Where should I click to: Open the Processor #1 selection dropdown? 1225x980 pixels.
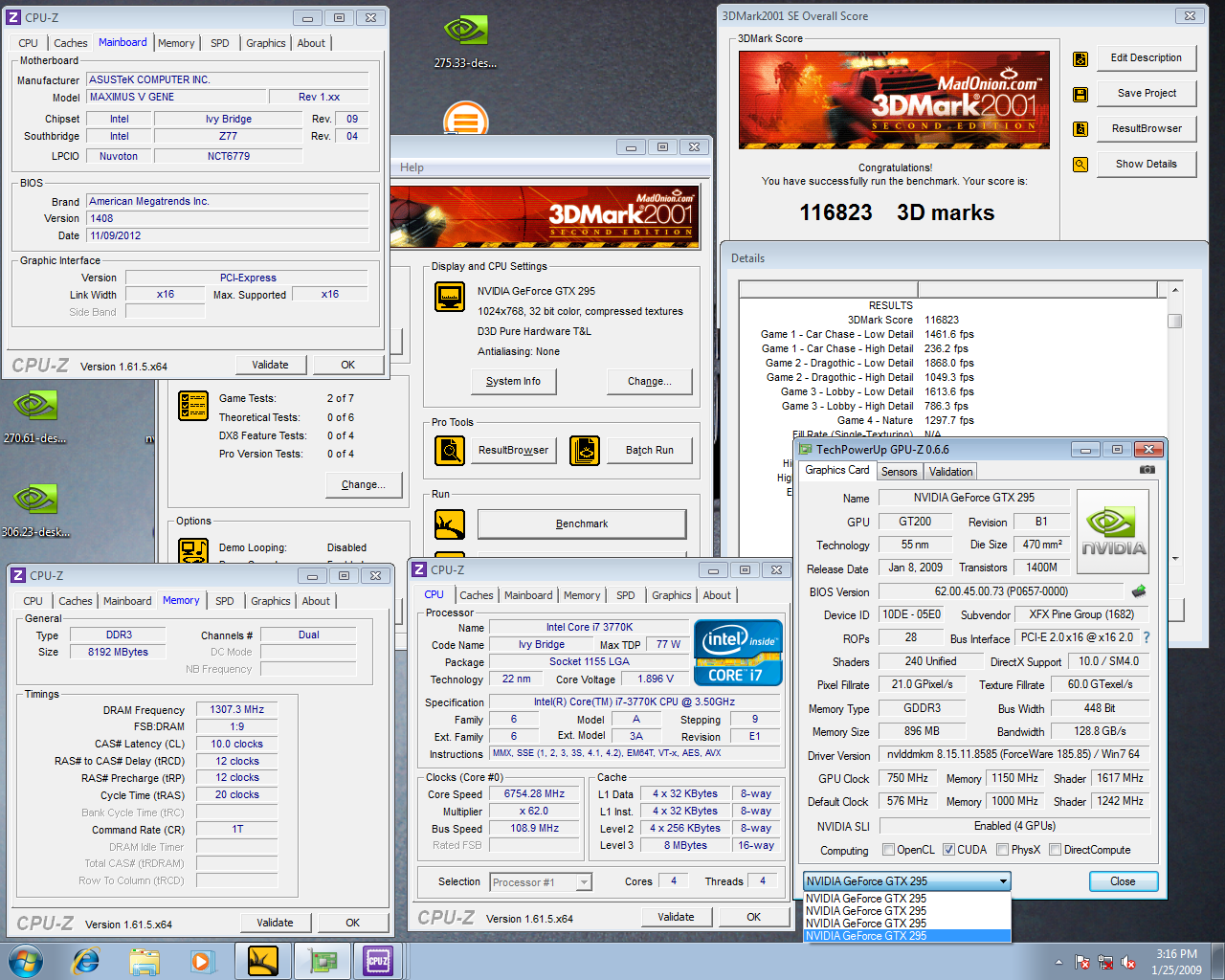[x=541, y=882]
